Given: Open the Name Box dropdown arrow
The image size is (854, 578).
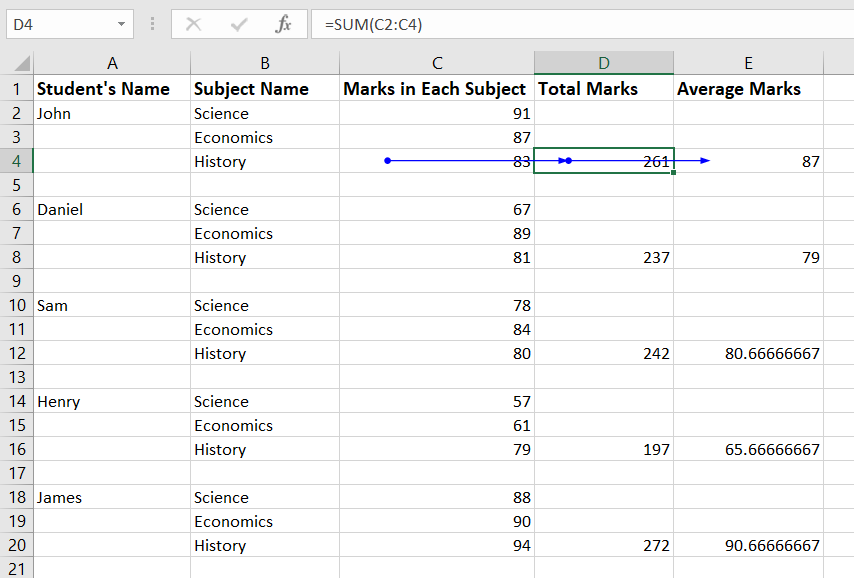Looking at the screenshot, I should pyautogui.click(x=121, y=24).
